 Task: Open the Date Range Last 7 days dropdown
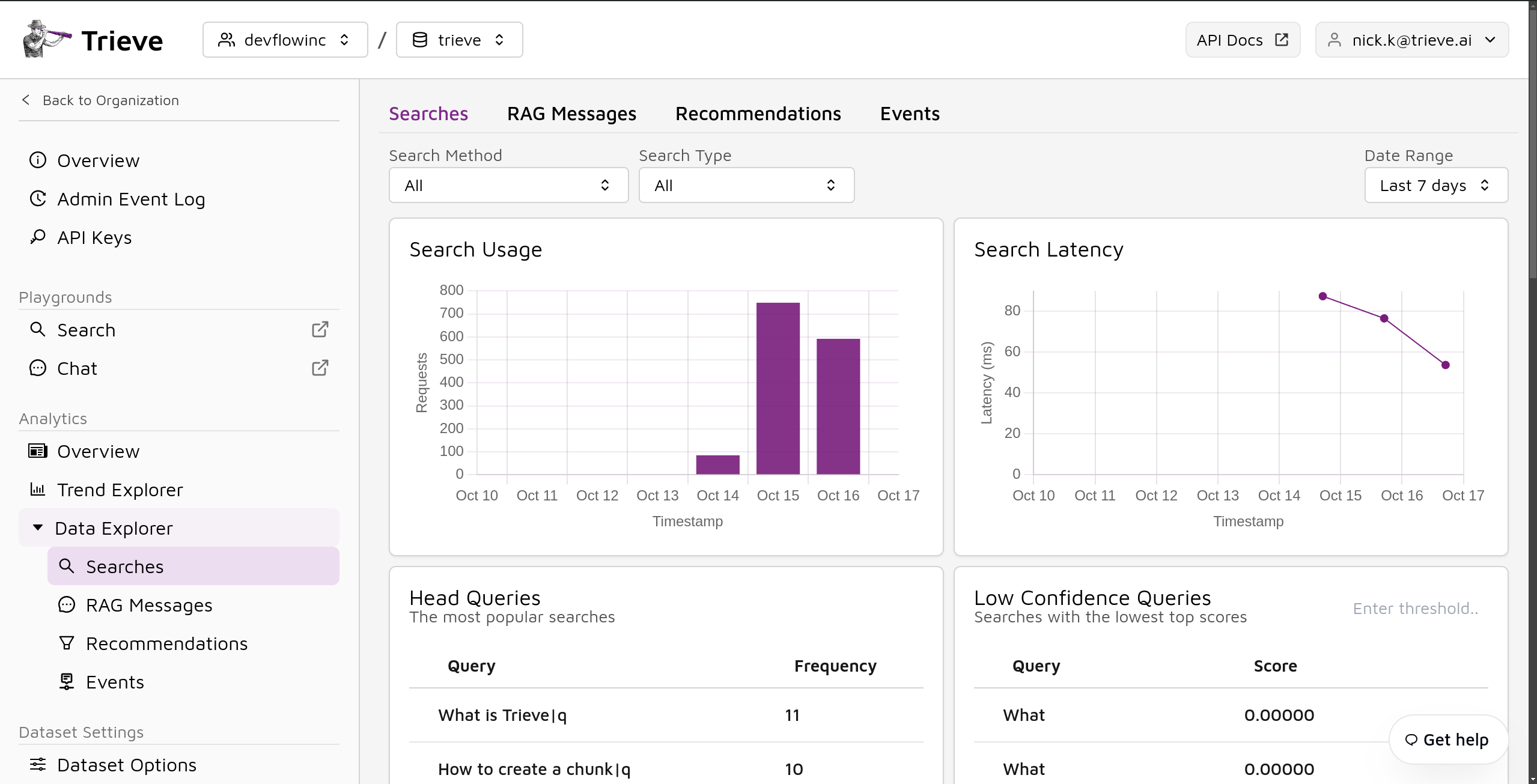tap(1436, 185)
